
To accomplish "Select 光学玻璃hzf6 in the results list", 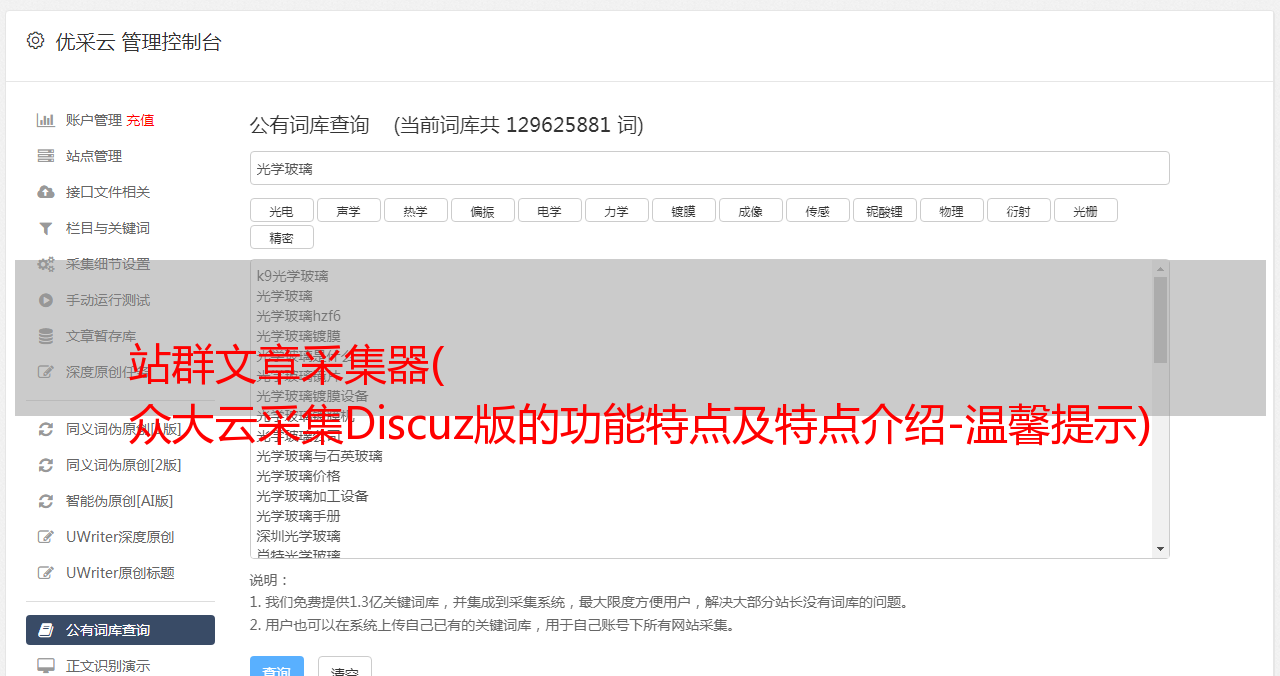I will (x=298, y=316).
